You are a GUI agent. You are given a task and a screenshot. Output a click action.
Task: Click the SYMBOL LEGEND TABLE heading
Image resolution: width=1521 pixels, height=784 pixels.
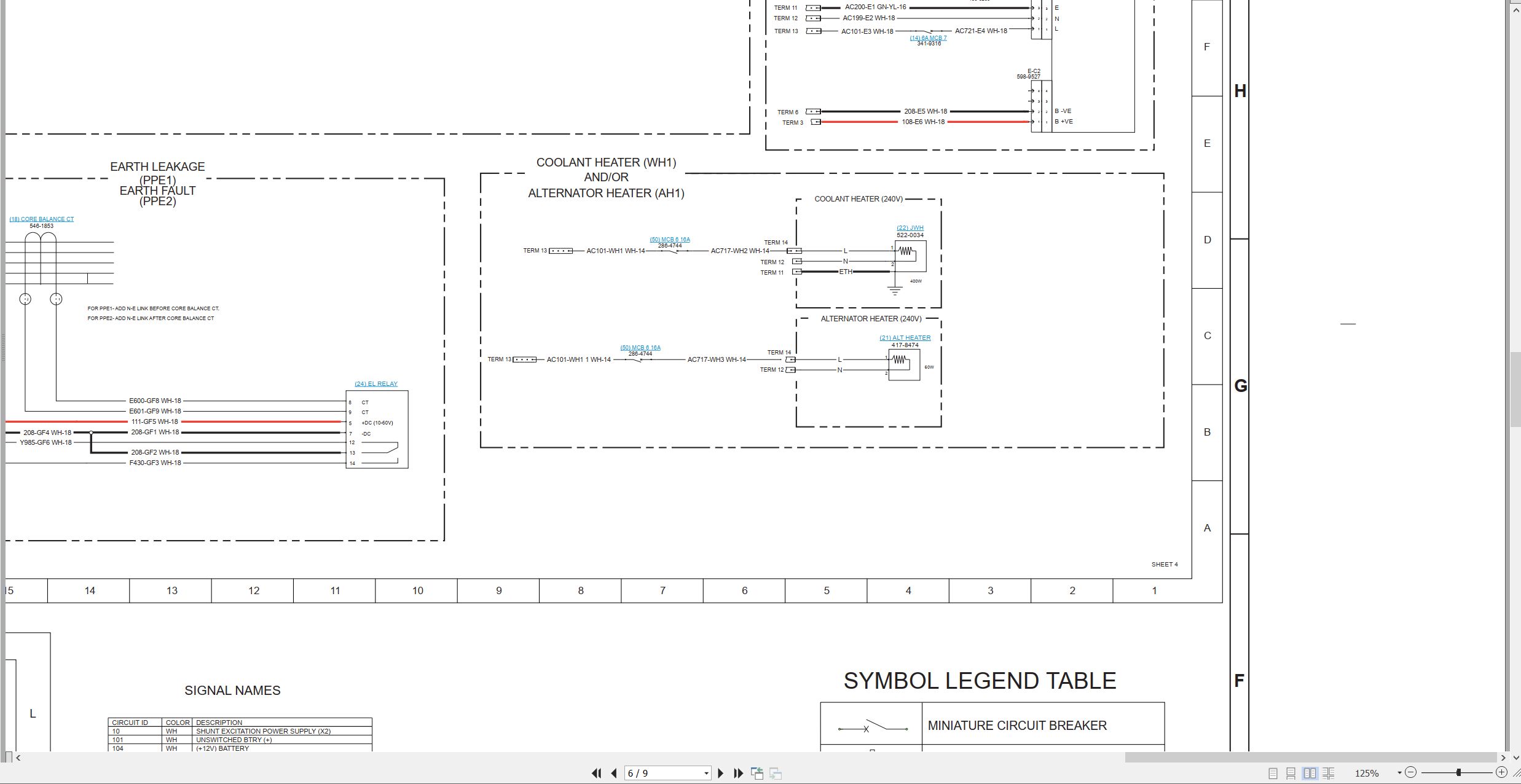coord(980,681)
